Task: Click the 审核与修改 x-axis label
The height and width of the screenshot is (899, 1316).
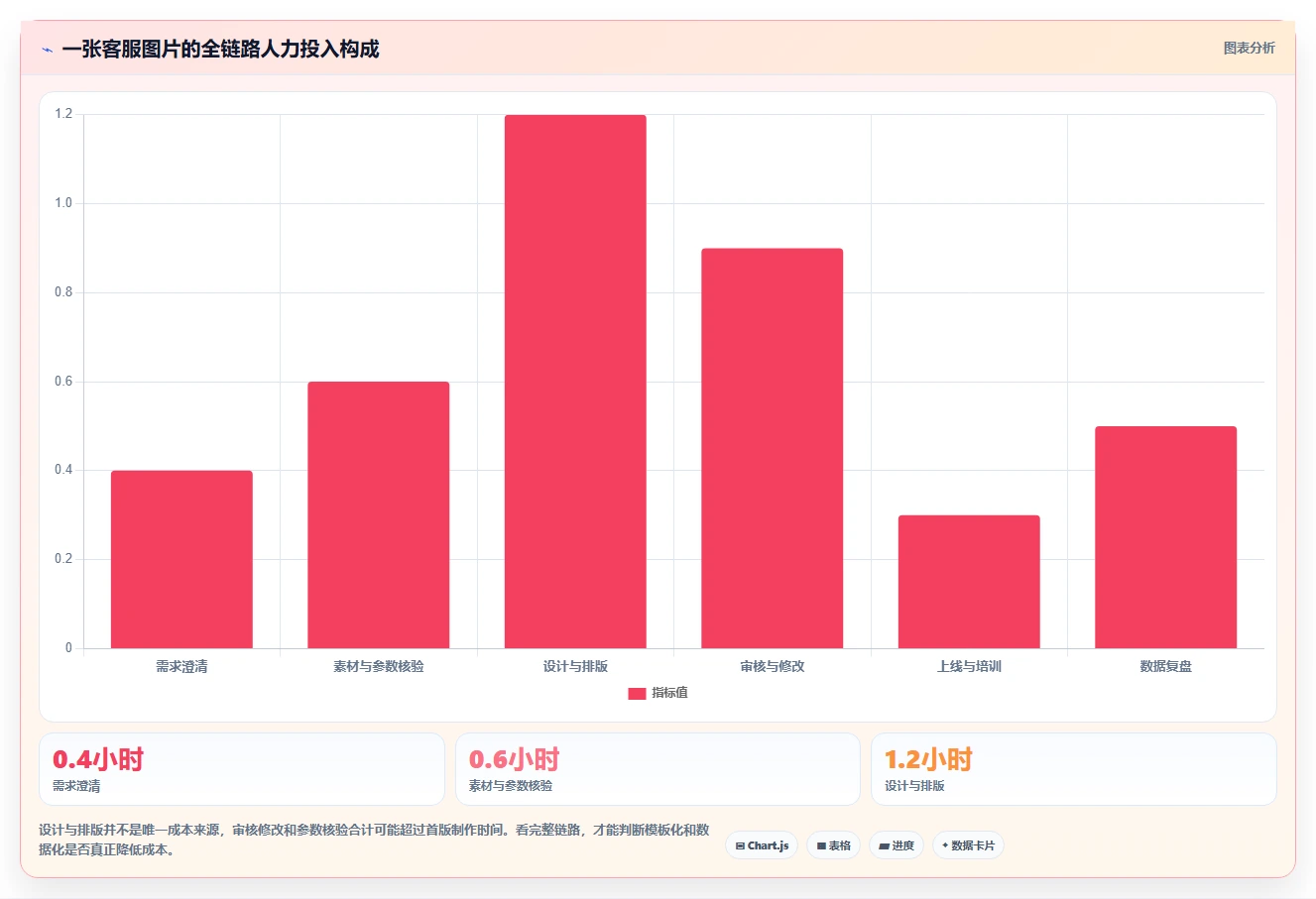Action: tap(773, 667)
